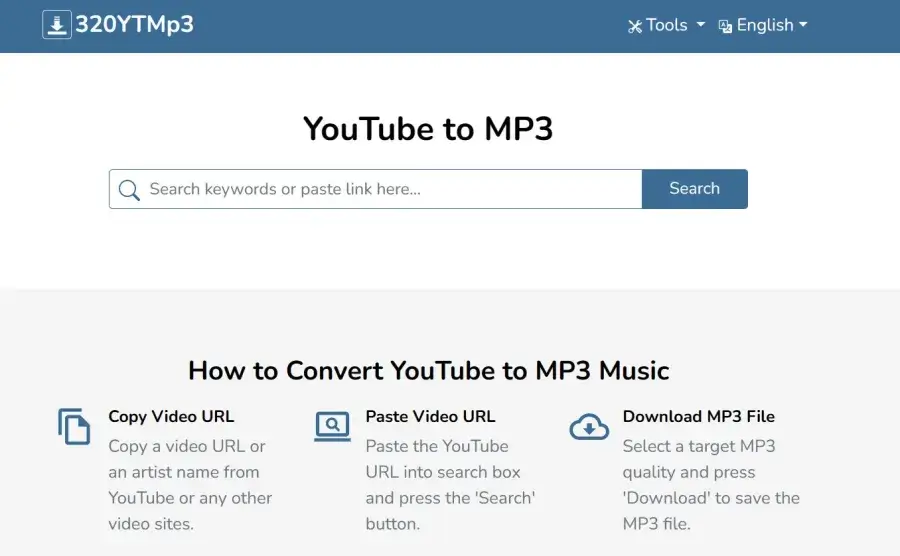The width and height of the screenshot is (900, 556).
Task: Click the language translate icon
Action: [x=725, y=26]
